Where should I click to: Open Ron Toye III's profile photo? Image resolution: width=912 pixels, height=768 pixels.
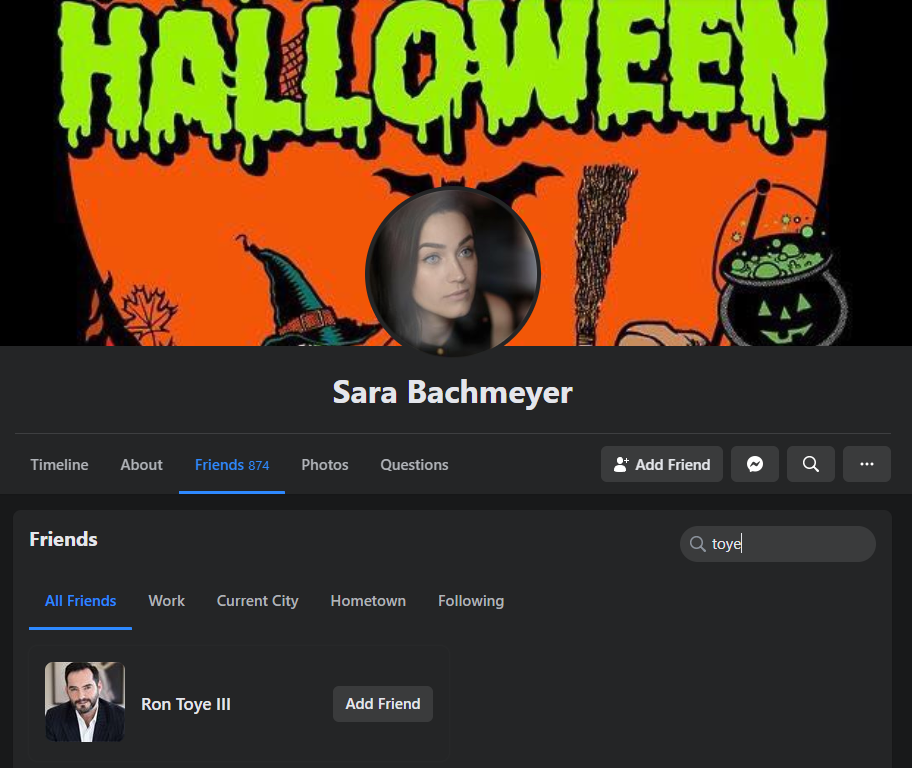click(x=85, y=702)
